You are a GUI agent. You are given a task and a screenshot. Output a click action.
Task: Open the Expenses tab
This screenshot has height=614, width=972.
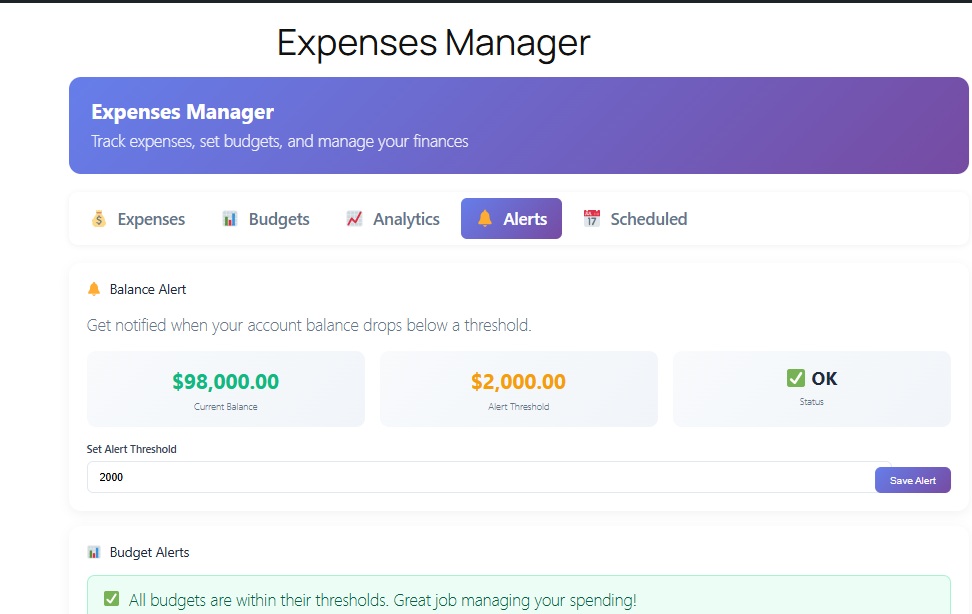[151, 219]
